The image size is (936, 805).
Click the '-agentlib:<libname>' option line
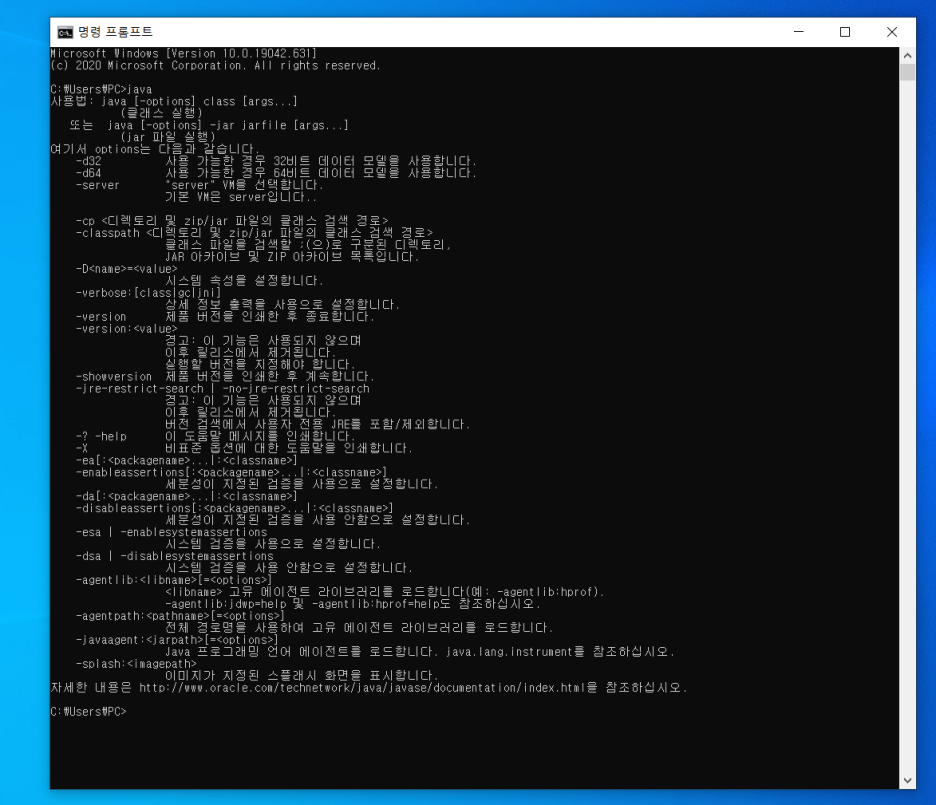[174, 580]
